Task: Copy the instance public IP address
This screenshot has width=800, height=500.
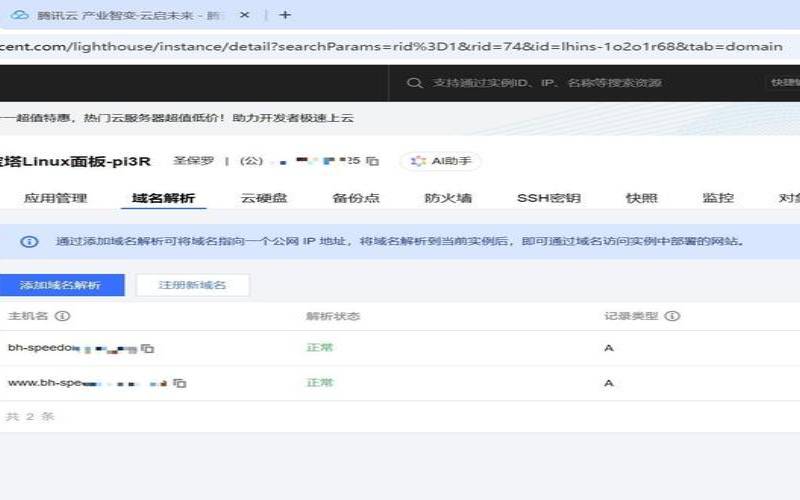Action: 372,161
